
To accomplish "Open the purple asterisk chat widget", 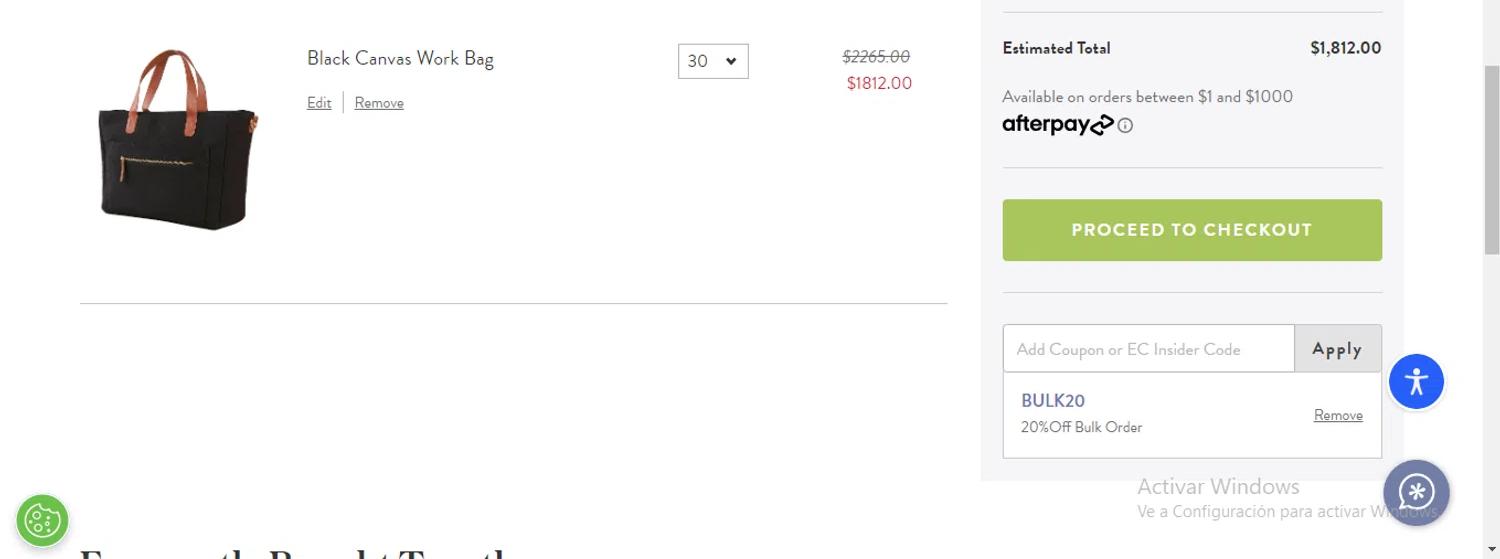I will pos(1416,492).
